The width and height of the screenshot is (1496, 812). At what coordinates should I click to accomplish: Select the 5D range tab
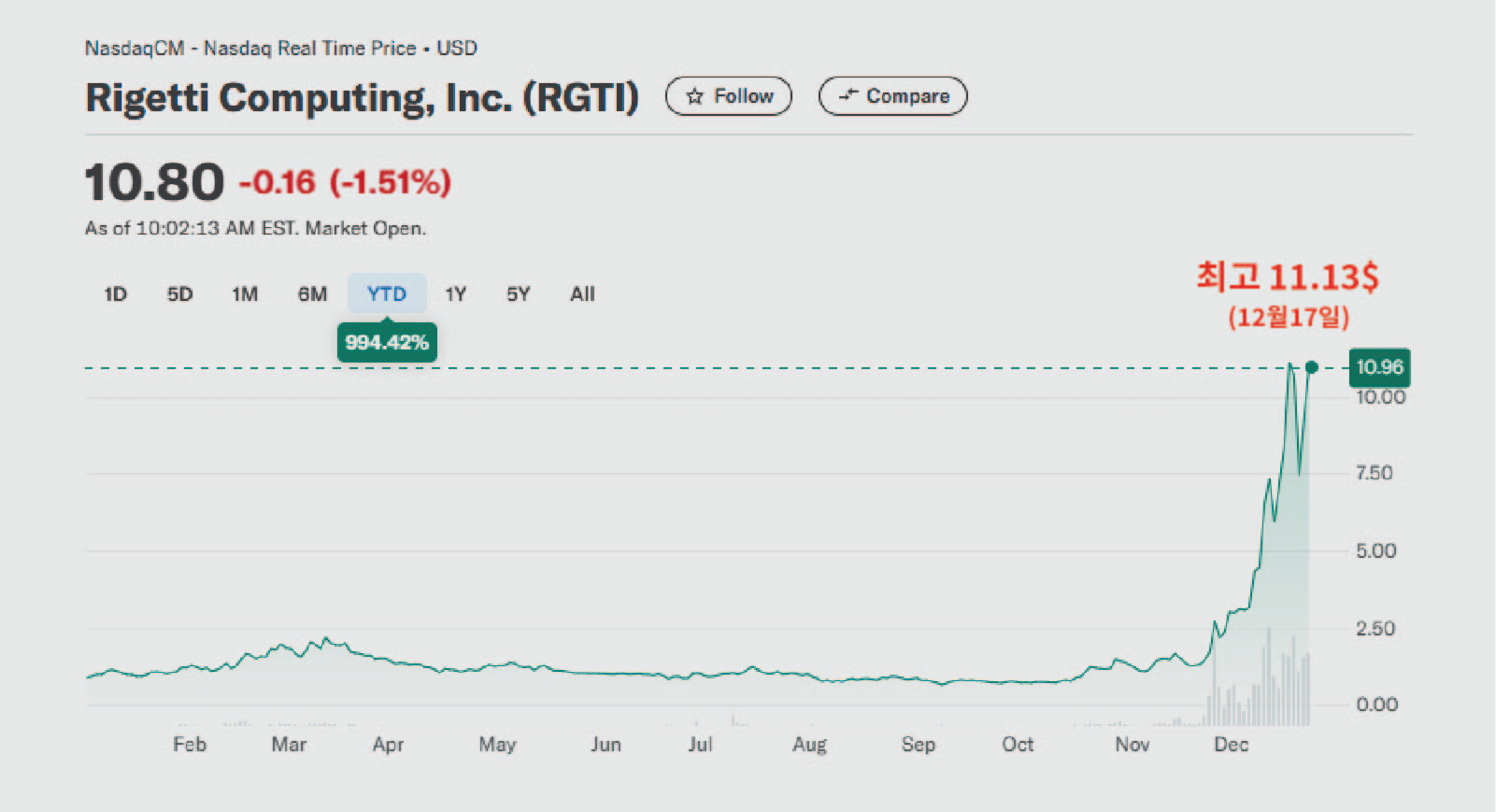coord(179,294)
